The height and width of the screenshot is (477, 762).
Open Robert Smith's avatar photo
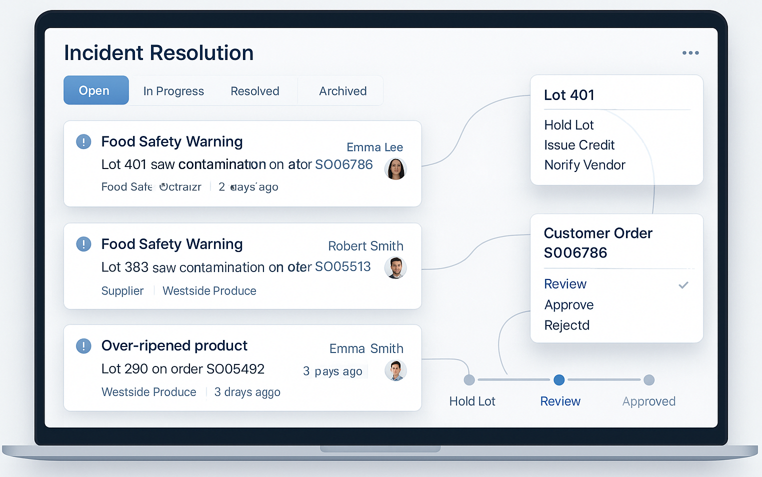396,268
